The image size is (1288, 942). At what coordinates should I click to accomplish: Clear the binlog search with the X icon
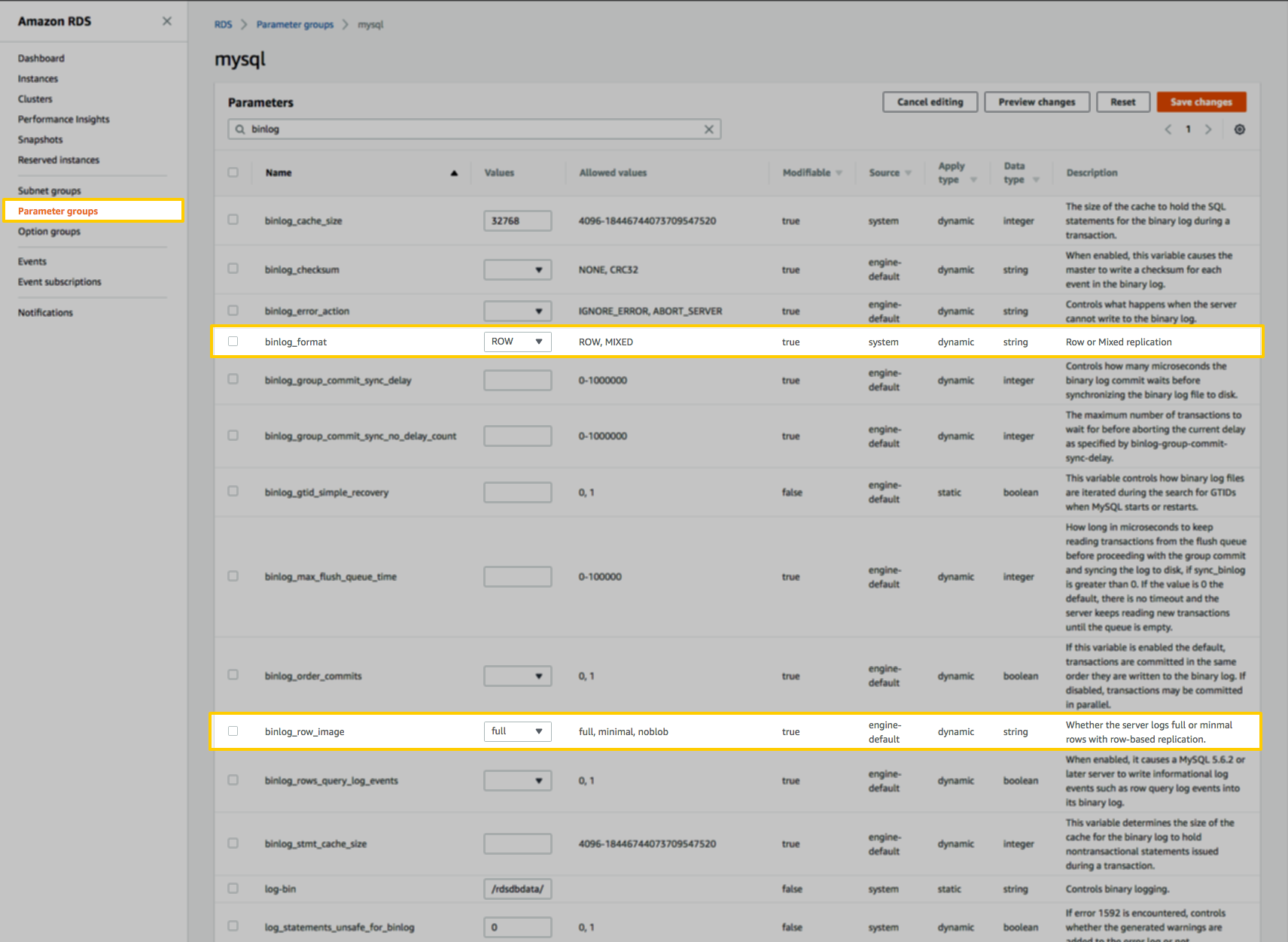pos(708,129)
